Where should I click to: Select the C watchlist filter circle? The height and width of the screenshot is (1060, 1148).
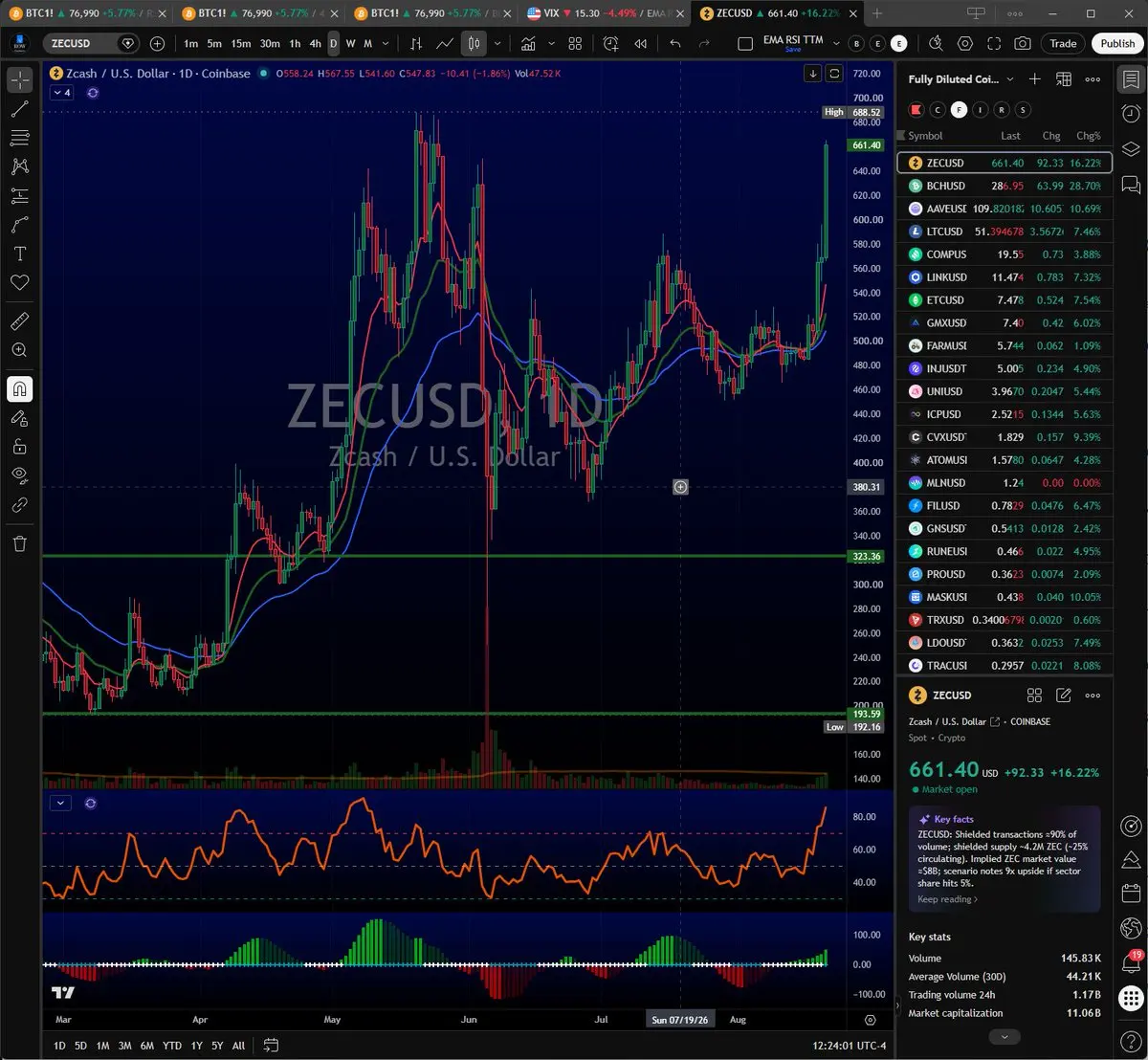point(938,110)
